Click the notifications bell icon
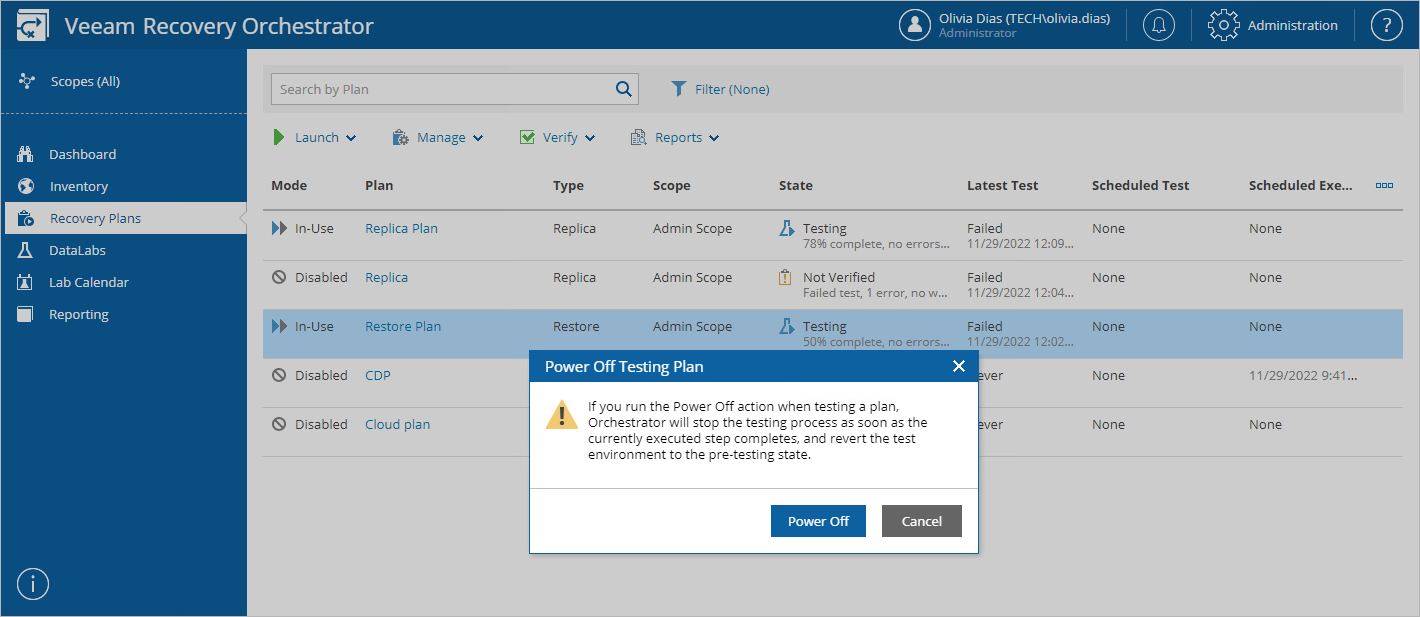The height and width of the screenshot is (617, 1420). coord(1159,26)
